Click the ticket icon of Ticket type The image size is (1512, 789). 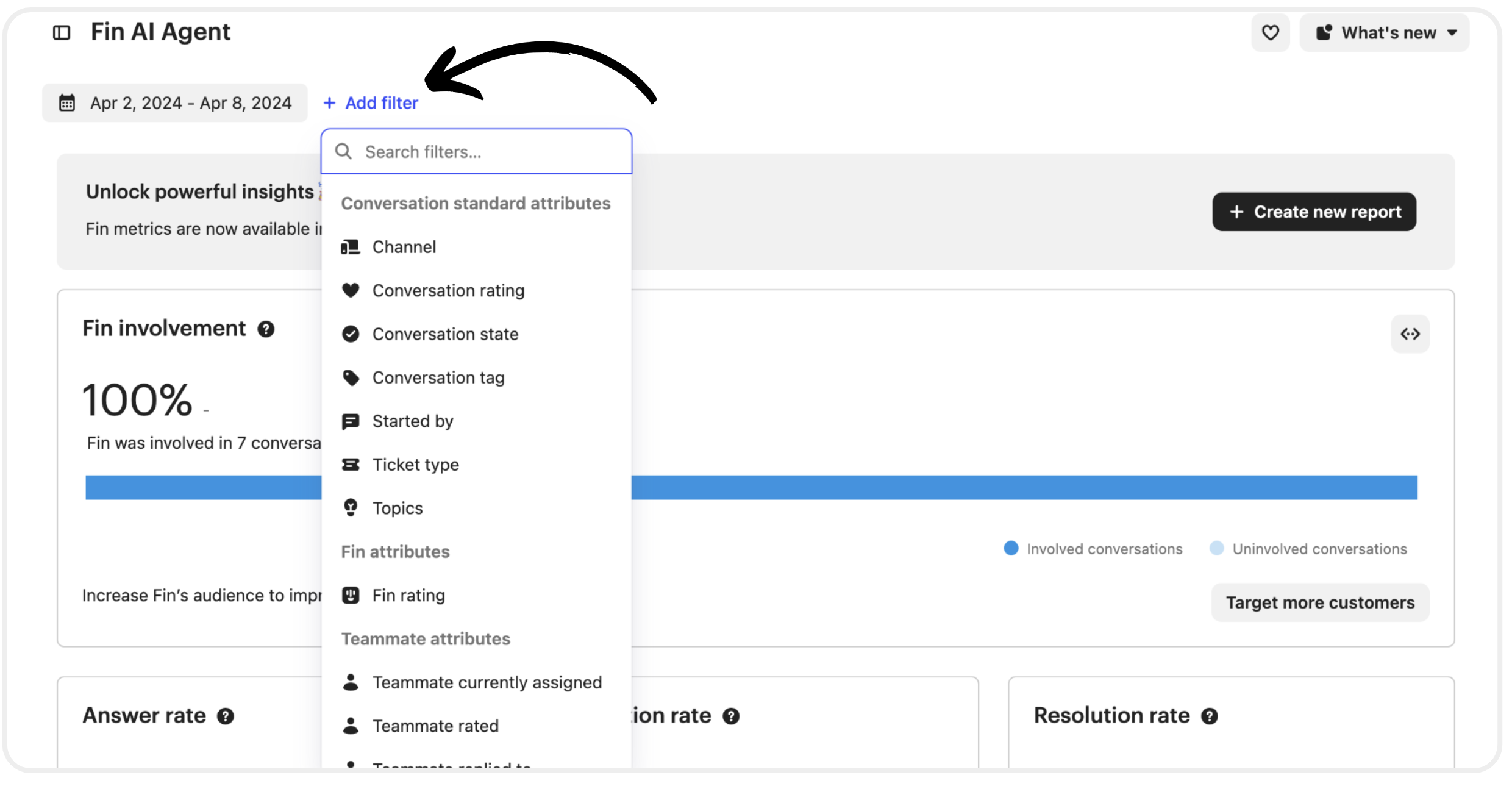tap(351, 465)
